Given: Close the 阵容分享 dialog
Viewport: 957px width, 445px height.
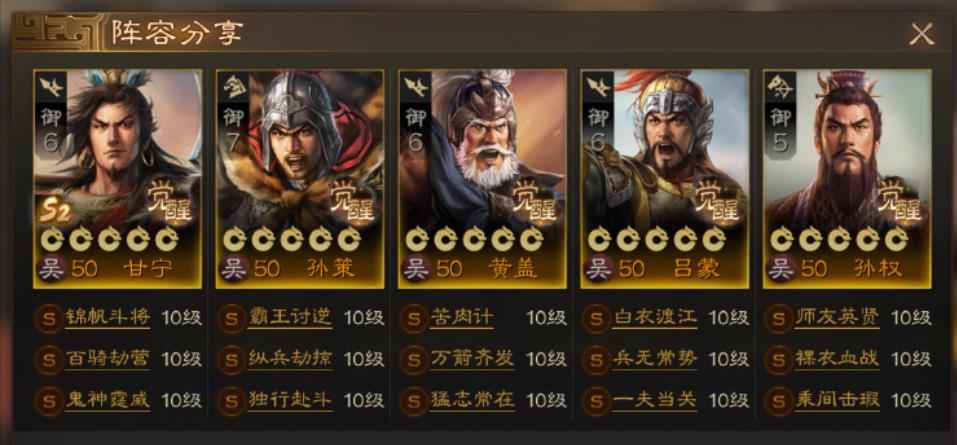Looking at the screenshot, I should point(921,34).
